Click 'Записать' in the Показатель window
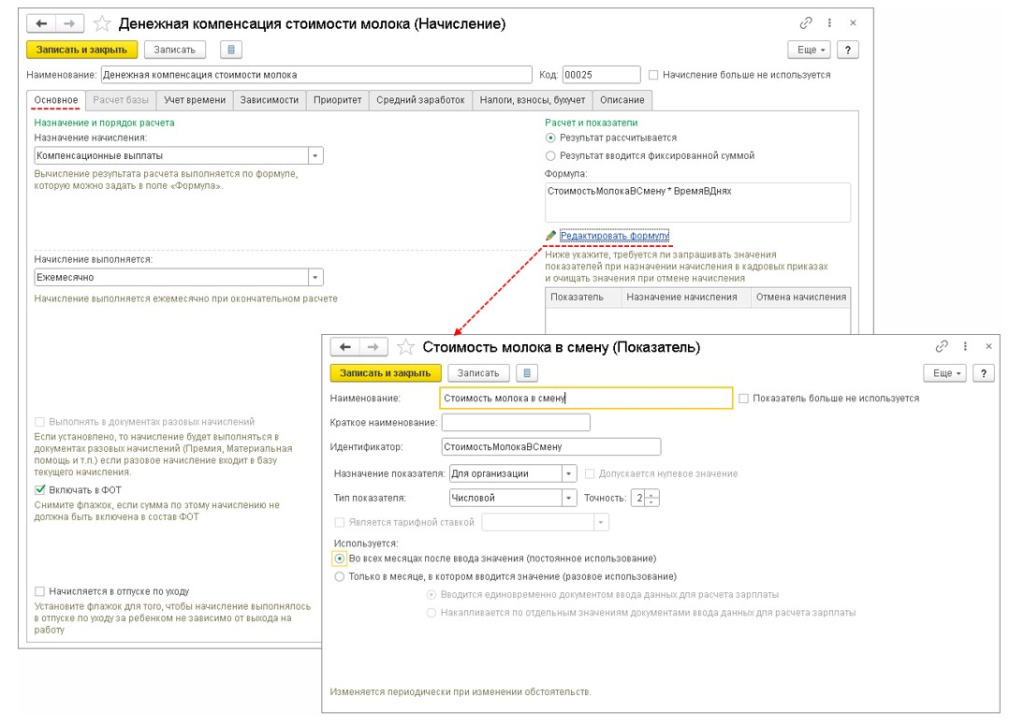 [x=478, y=373]
